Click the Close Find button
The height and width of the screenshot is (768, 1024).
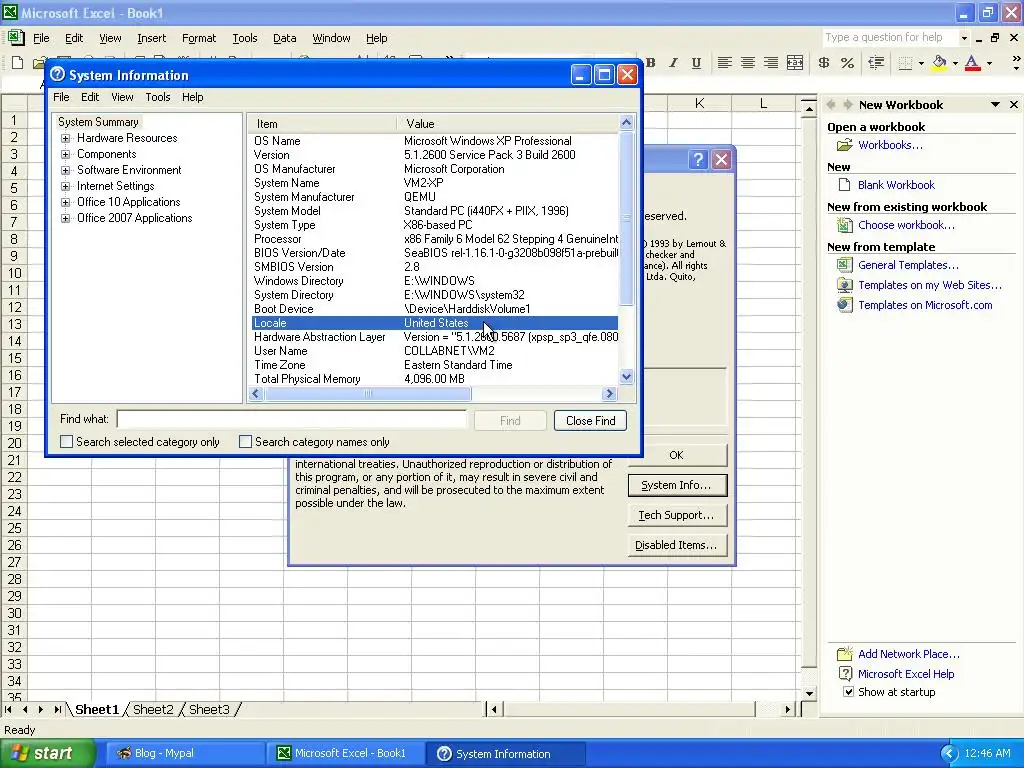click(590, 421)
